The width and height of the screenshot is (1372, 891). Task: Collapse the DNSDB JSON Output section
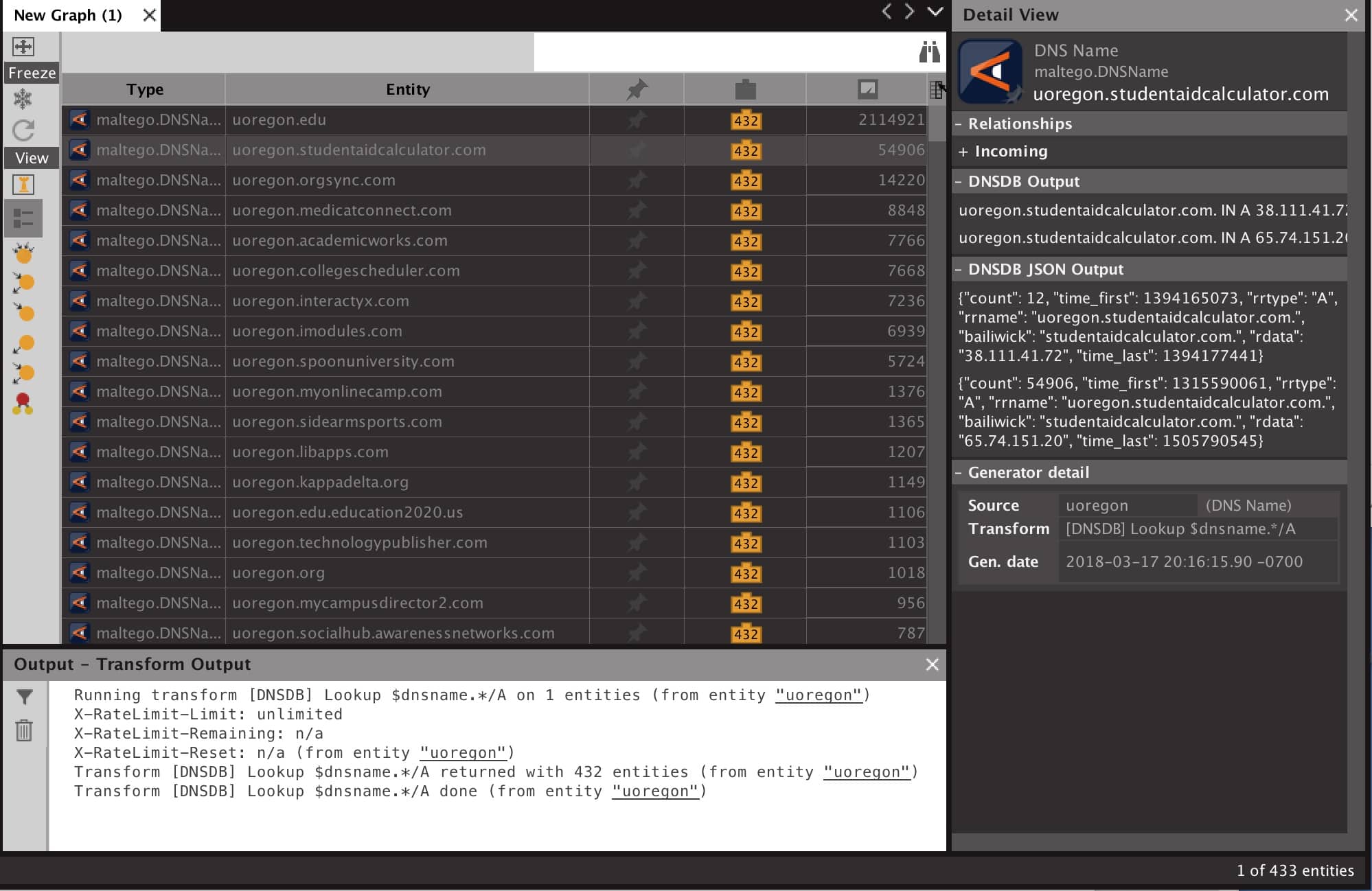click(959, 270)
